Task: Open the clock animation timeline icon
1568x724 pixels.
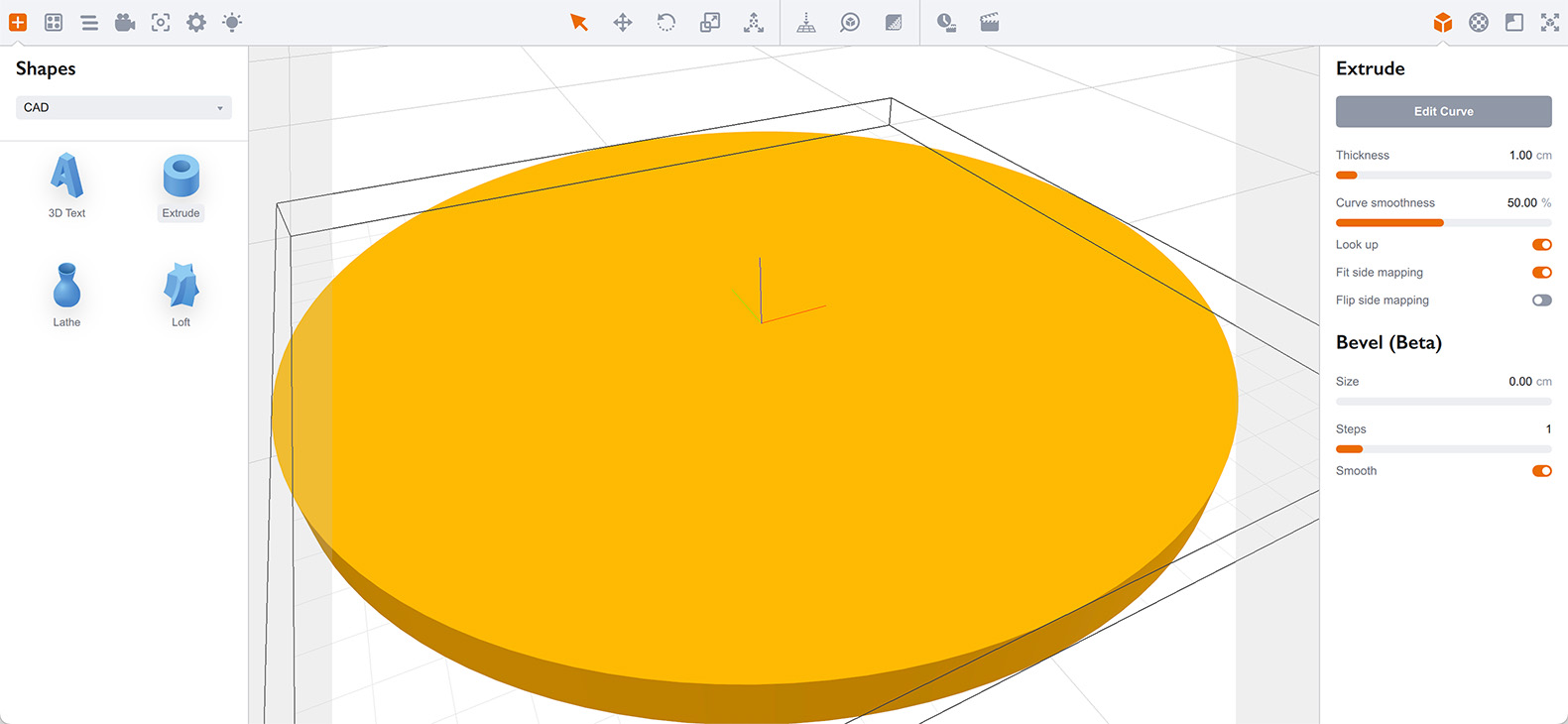Action: 947,22
